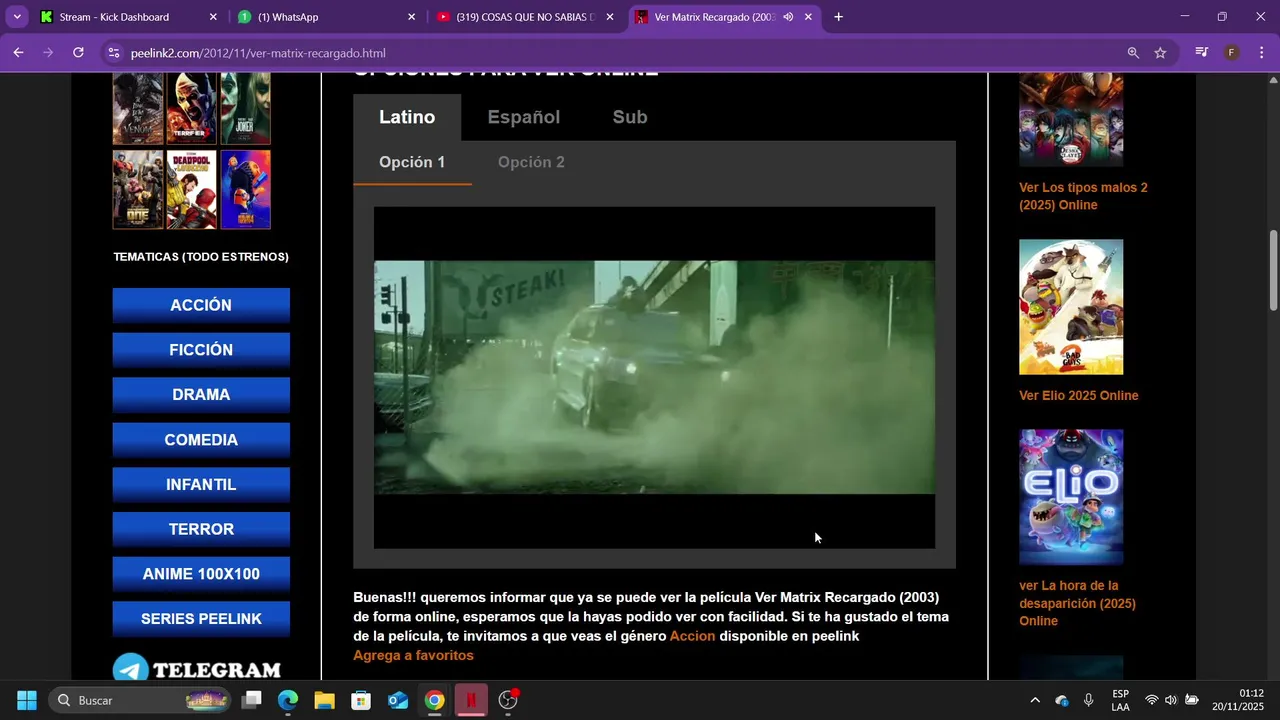Close the Stream - Kick Dashboard tab
This screenshot has height=720, width=1280.
(x=213, y=17)
